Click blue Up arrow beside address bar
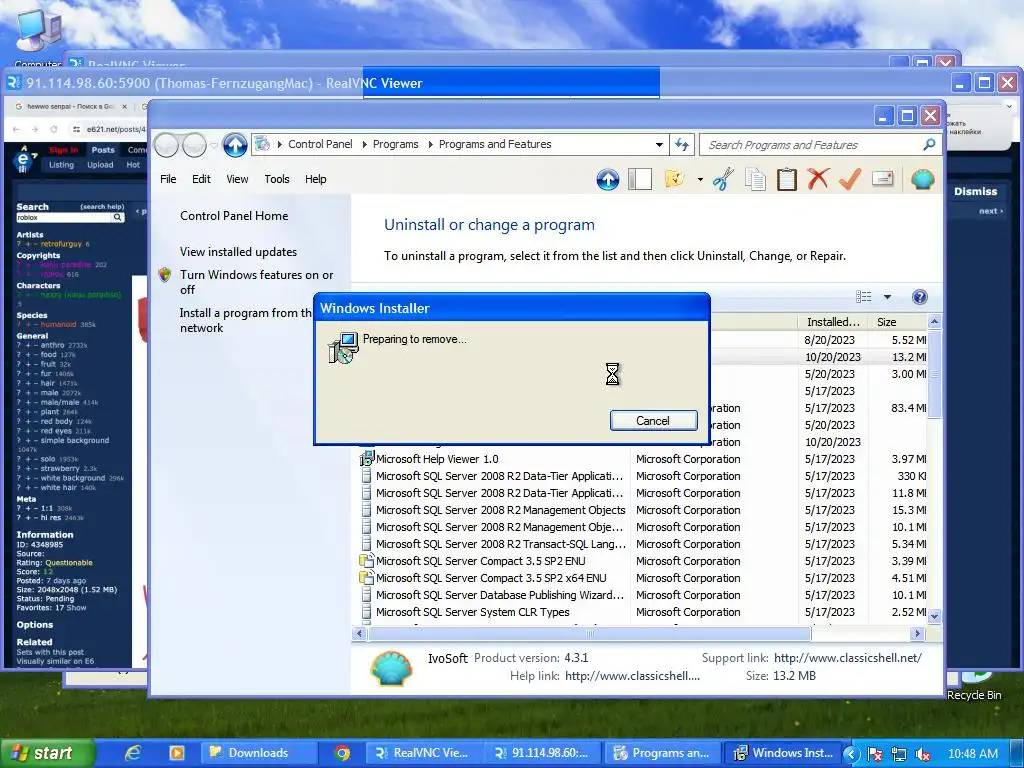 click(x=234, y=145)
